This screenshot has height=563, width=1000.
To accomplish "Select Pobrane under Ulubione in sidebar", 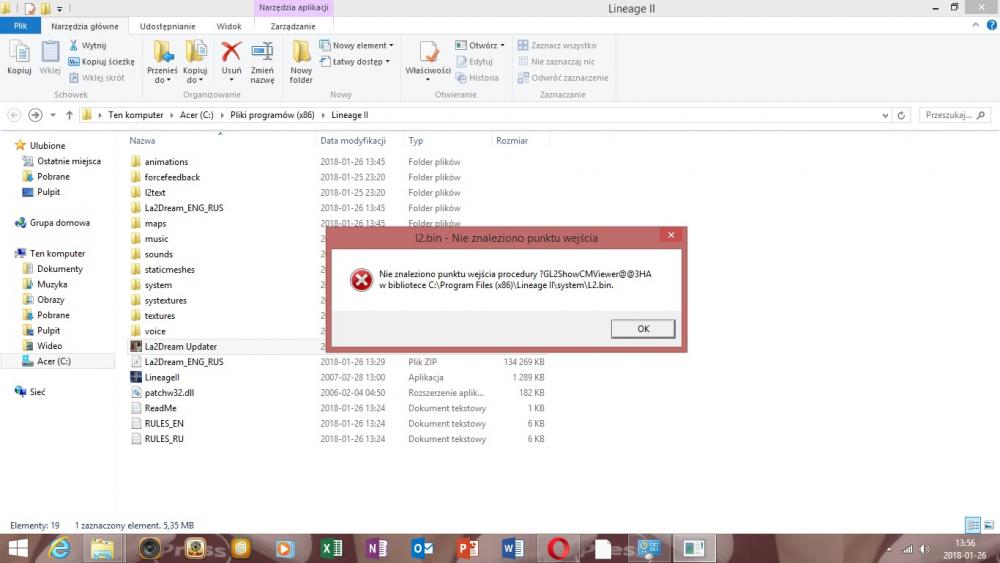I will pos(53,176).
